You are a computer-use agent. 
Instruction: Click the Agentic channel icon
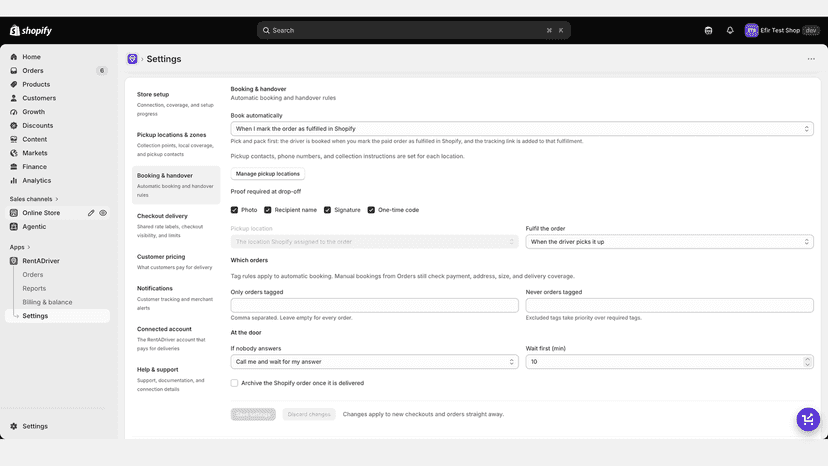[14, 226]
